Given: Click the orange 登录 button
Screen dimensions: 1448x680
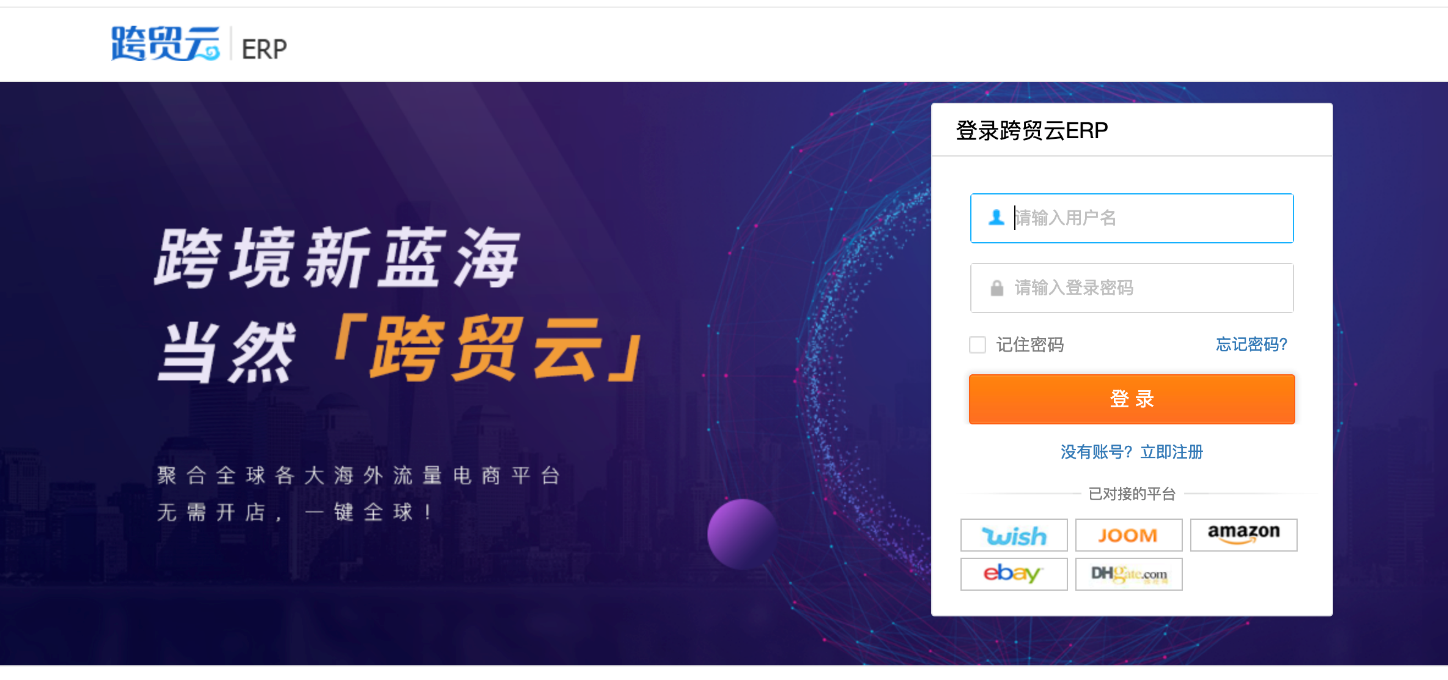Looking at the screenshot, I should coord(1132,399).
